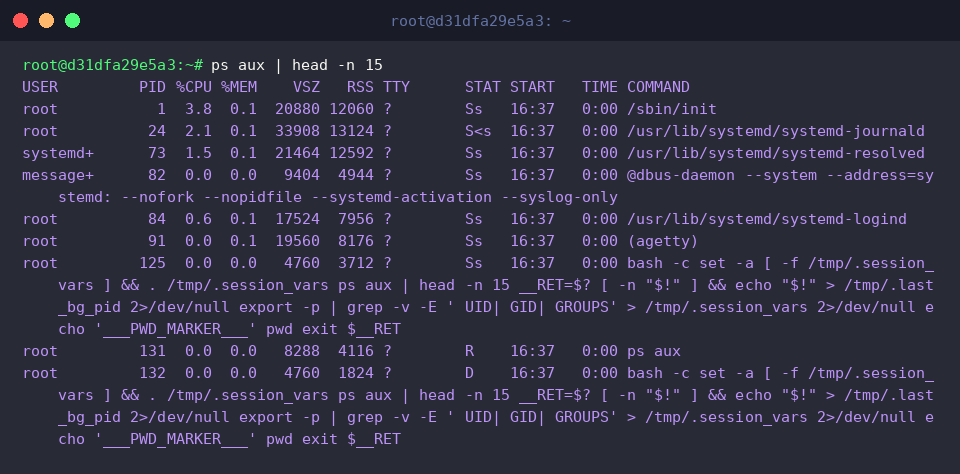The height and width of the screenshot is (474, 960).
Task: Click the (agetty) process entry
Action: point(662,241)
